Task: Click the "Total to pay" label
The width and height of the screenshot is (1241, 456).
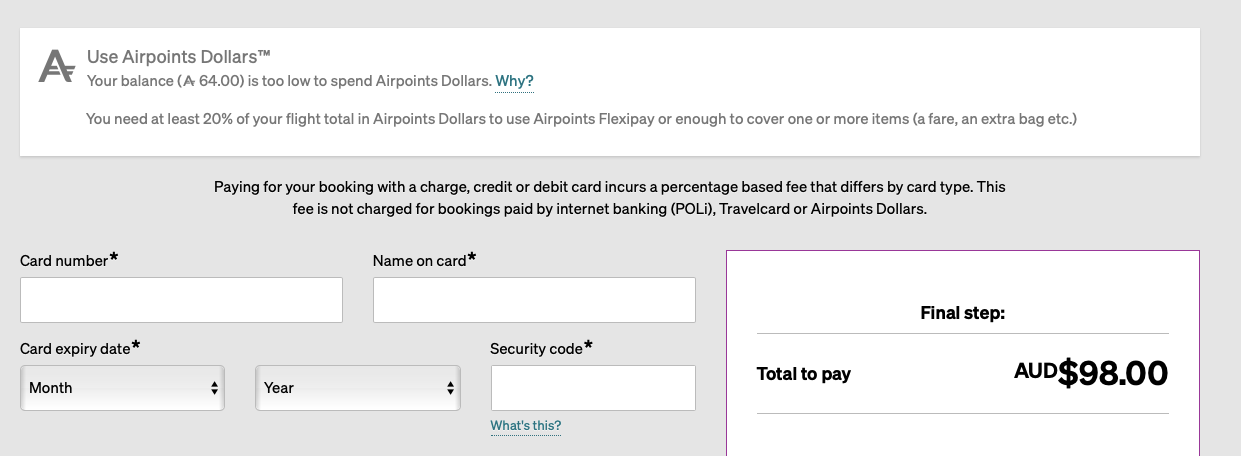Action: pyautogui.click(x=804, y=374)
